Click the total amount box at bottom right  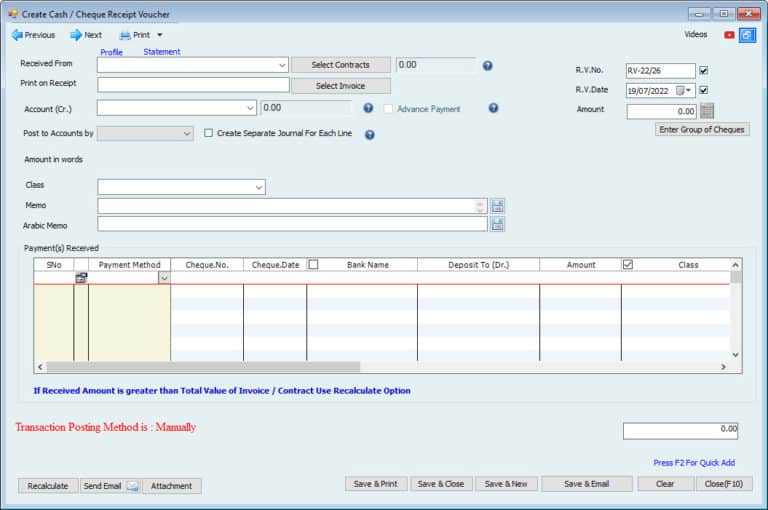pyautogui.click(x=680, y=431)
